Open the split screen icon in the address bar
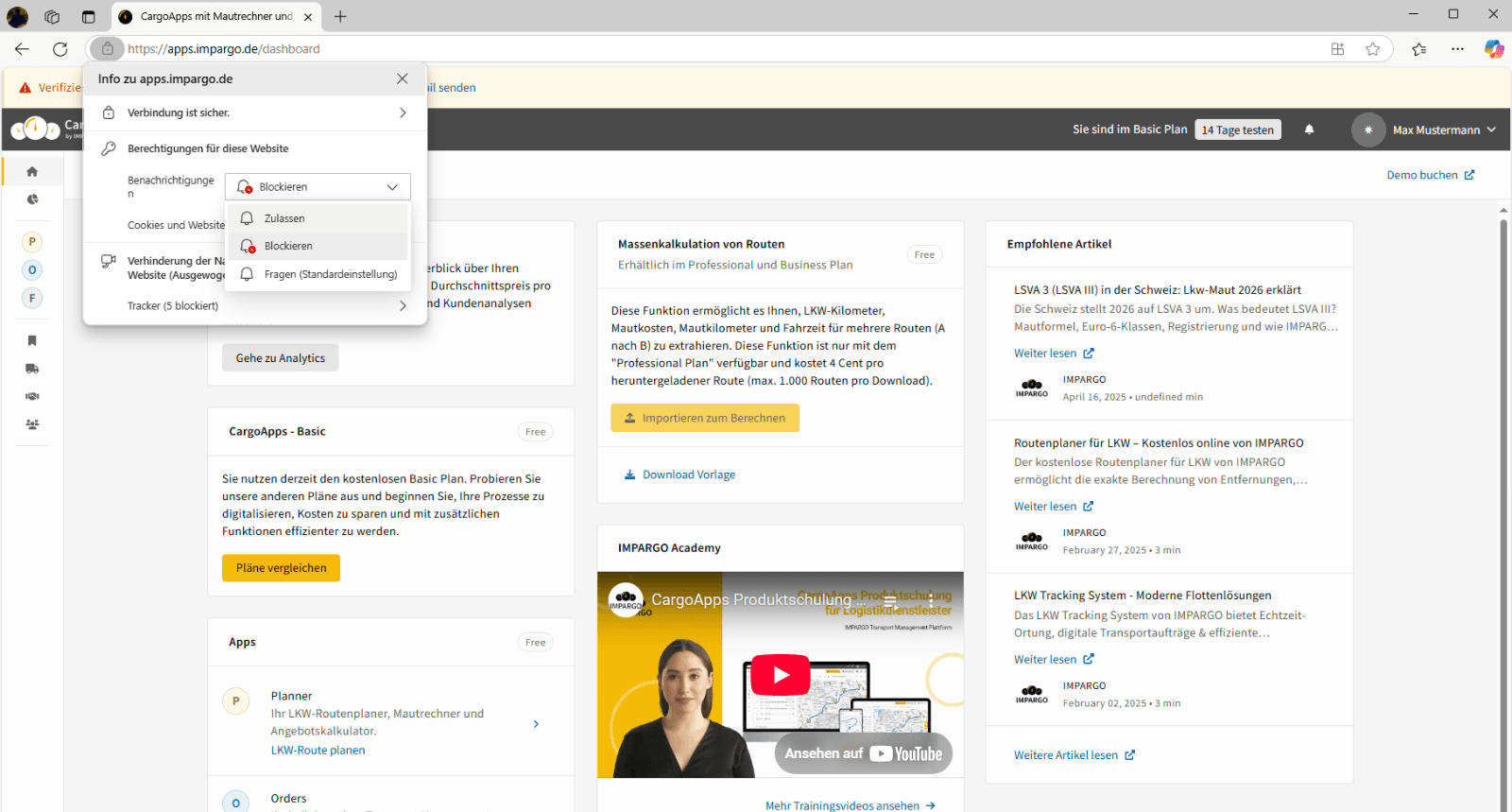Viewport: 1512px width, 812px height. click(1338, 48)
